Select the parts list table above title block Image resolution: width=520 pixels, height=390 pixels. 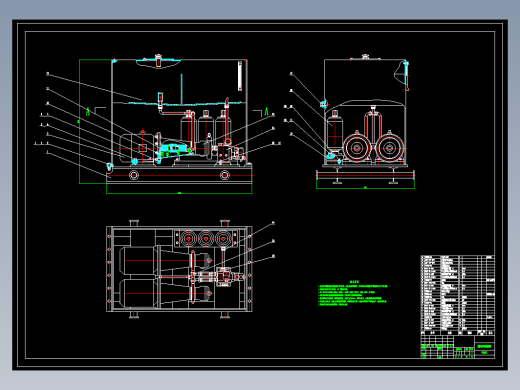click(458, 295)
